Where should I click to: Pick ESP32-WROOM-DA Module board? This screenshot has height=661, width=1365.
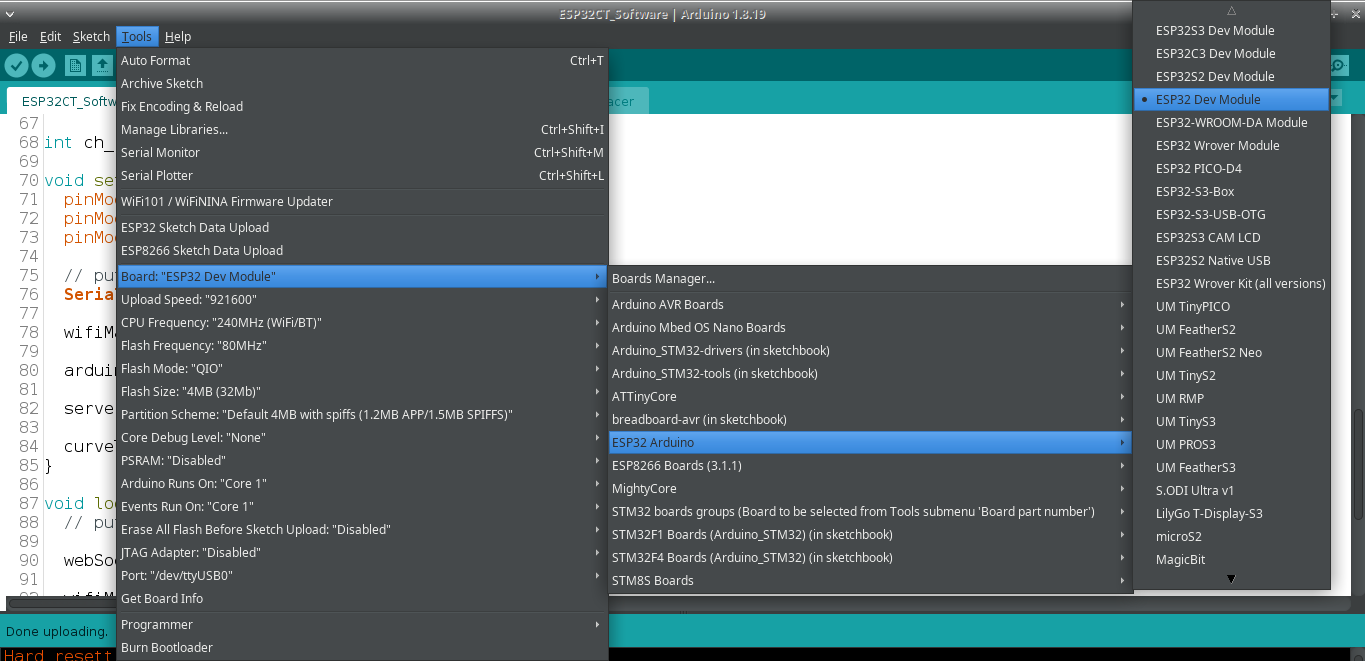point(1231,122)
